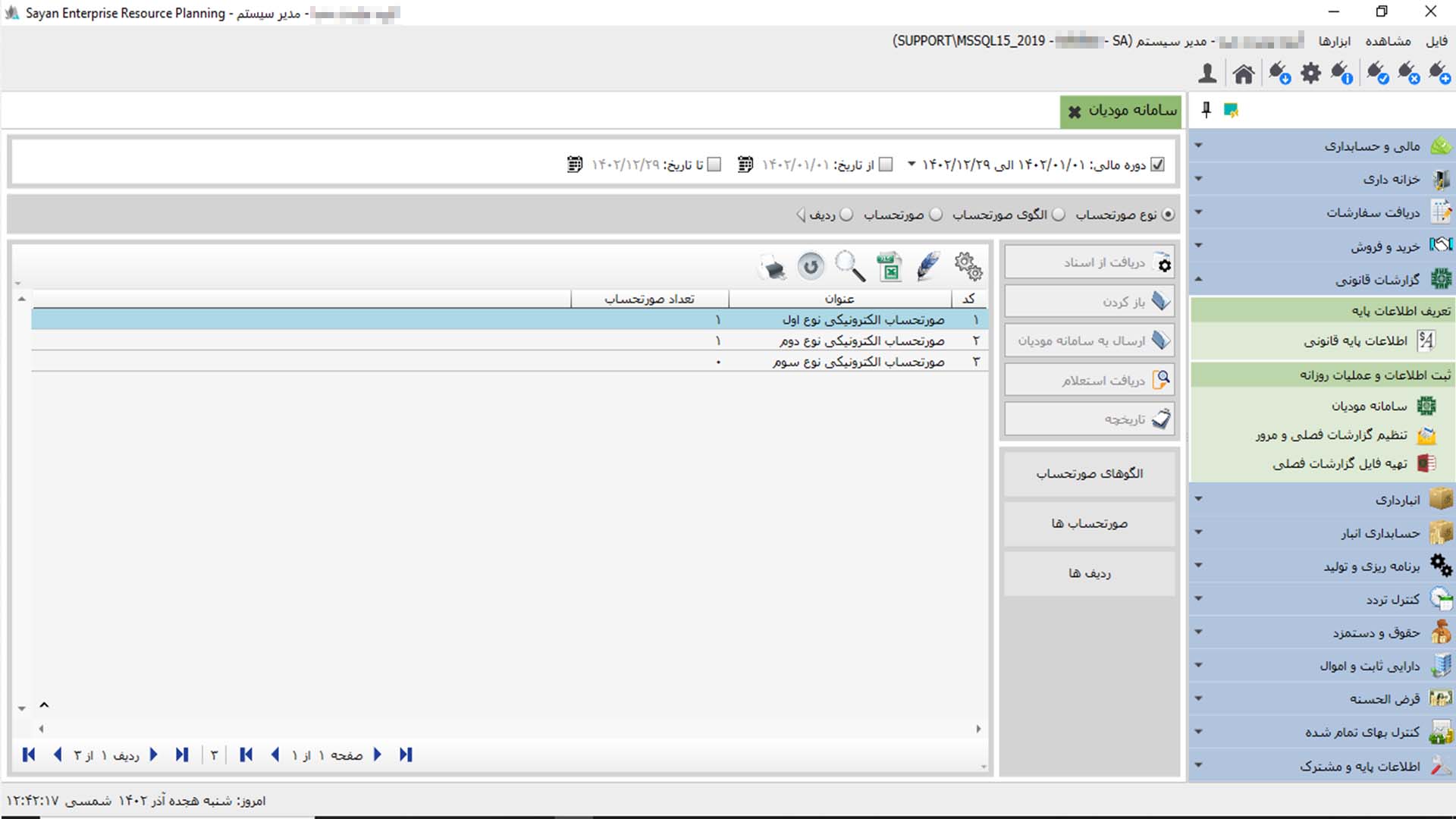Click the user profile icon in toolbar
Screen dimensions: 1456x819
tap(1207, 74)
